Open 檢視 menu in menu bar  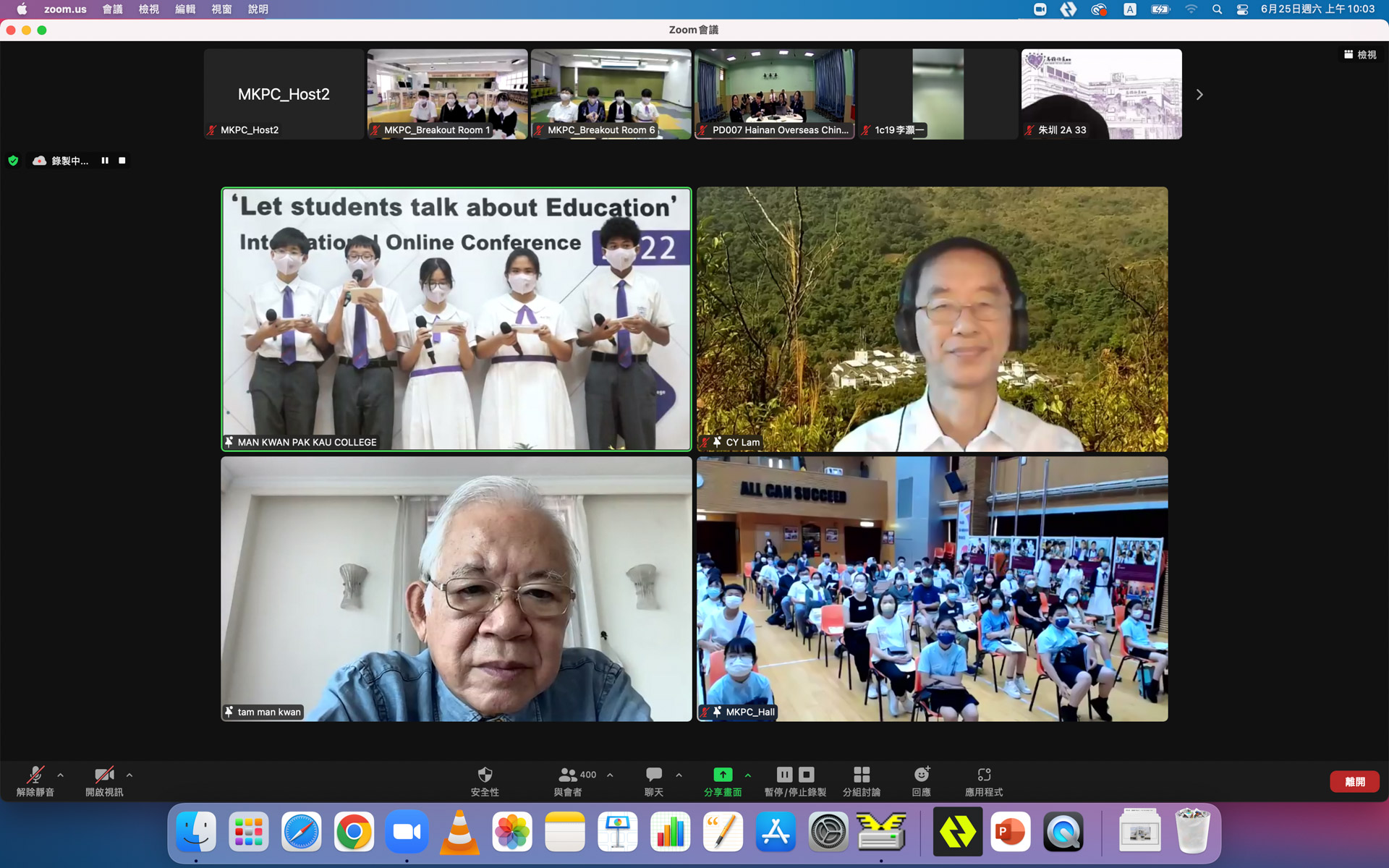[x=148, y=9]
